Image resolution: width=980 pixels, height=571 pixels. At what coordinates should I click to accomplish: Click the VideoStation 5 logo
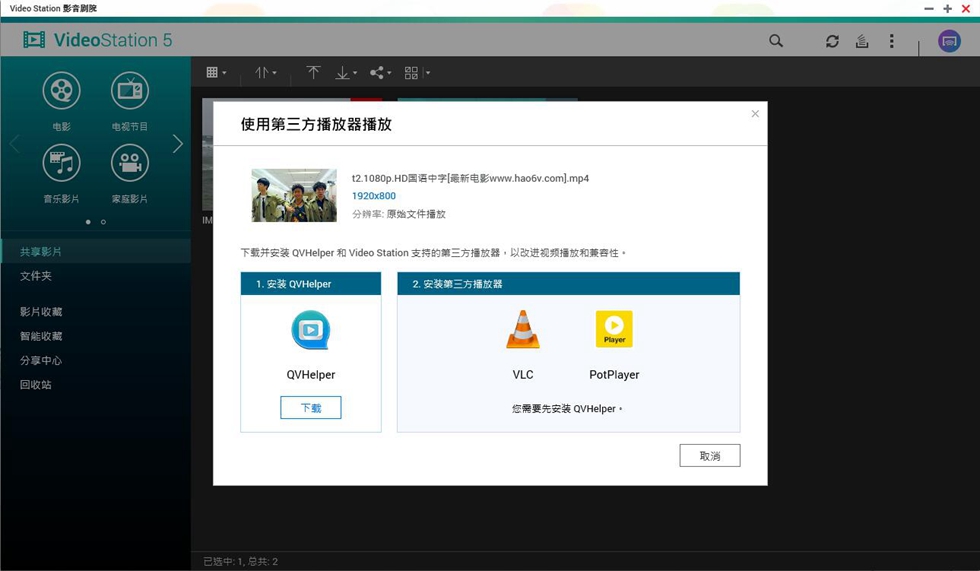coord(98,40)
